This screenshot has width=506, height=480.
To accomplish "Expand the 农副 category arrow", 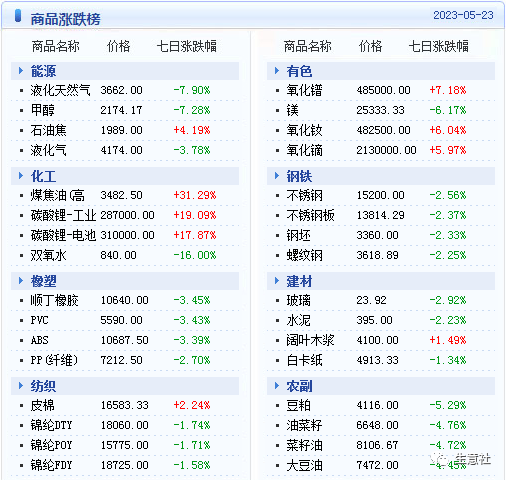I will pyautogui.click(x=277, y=386).
